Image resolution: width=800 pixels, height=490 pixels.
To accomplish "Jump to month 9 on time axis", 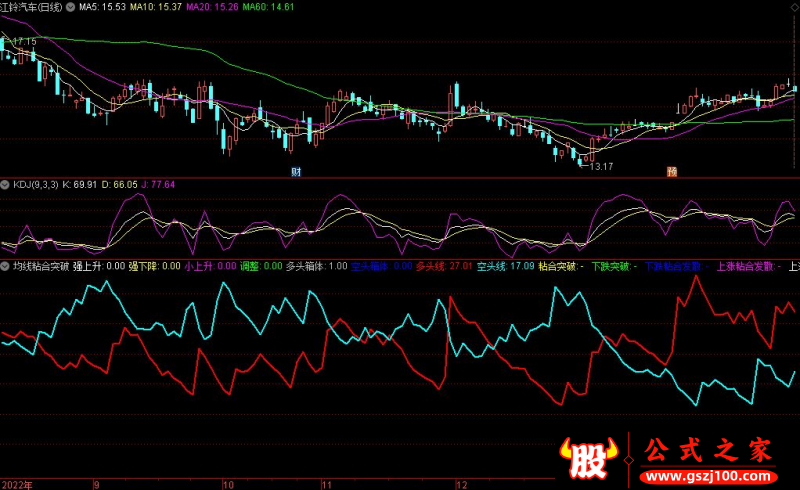I will click(x=96, y=485).
